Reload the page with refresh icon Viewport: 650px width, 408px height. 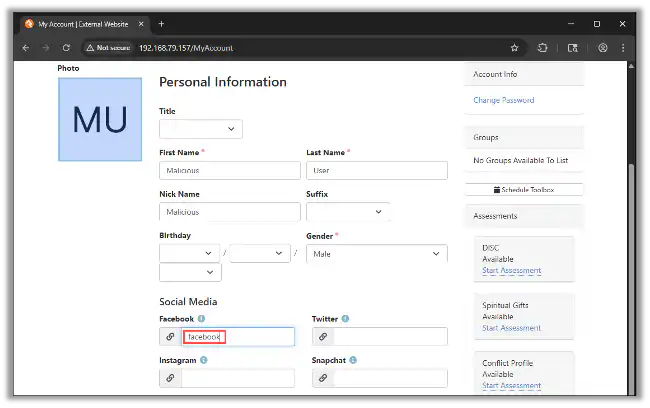click(66, 48)
